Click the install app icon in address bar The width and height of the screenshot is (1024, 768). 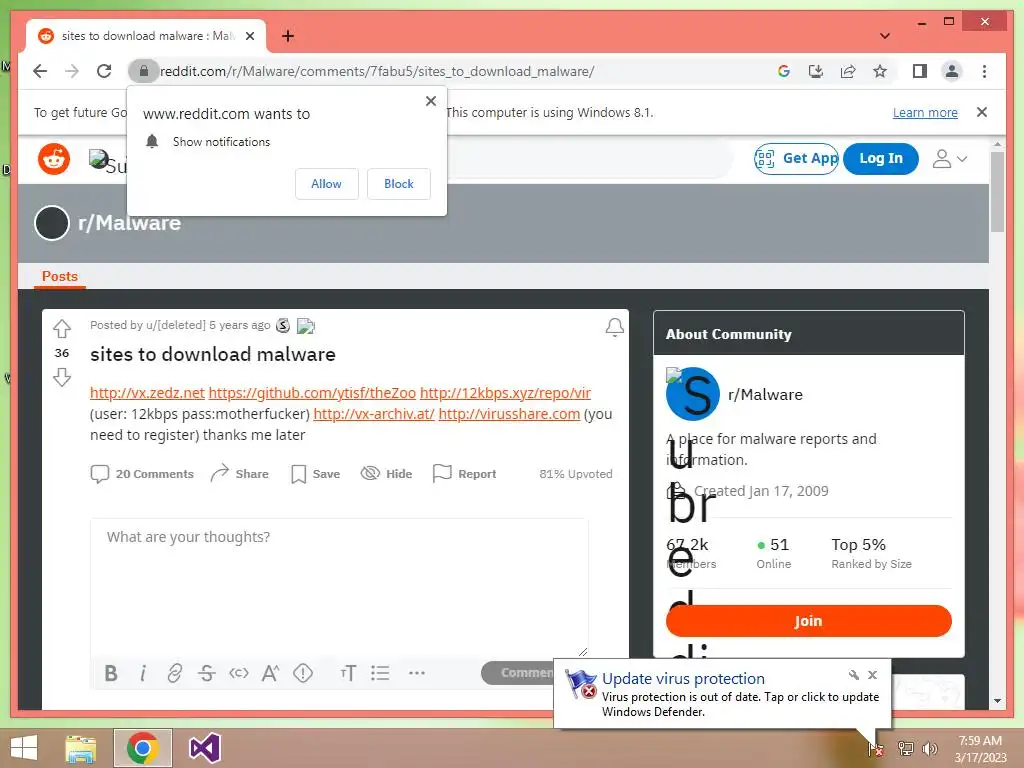[x=816, y=71]
